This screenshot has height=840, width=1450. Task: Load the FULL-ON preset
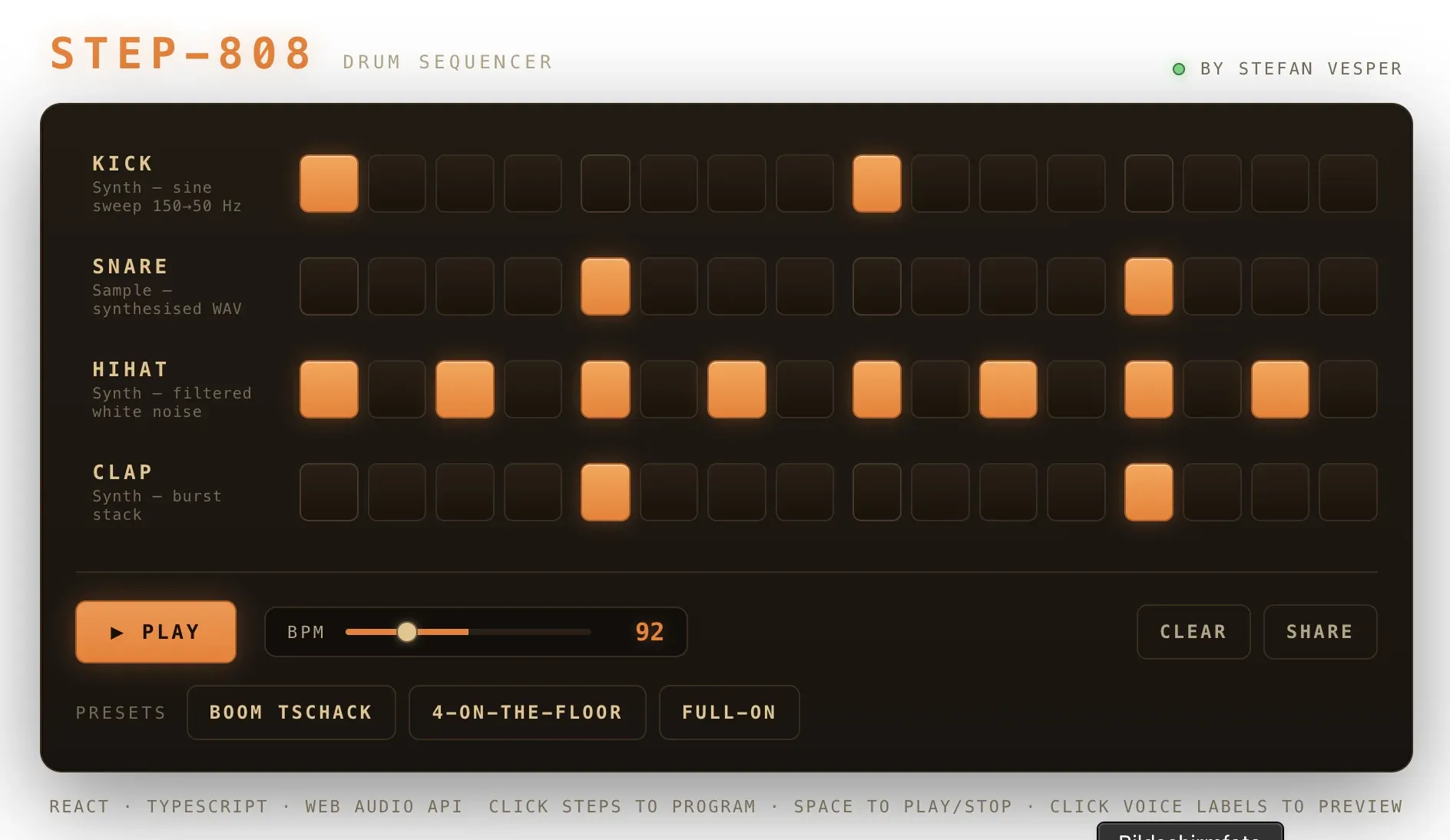click(x=730, y=713)
